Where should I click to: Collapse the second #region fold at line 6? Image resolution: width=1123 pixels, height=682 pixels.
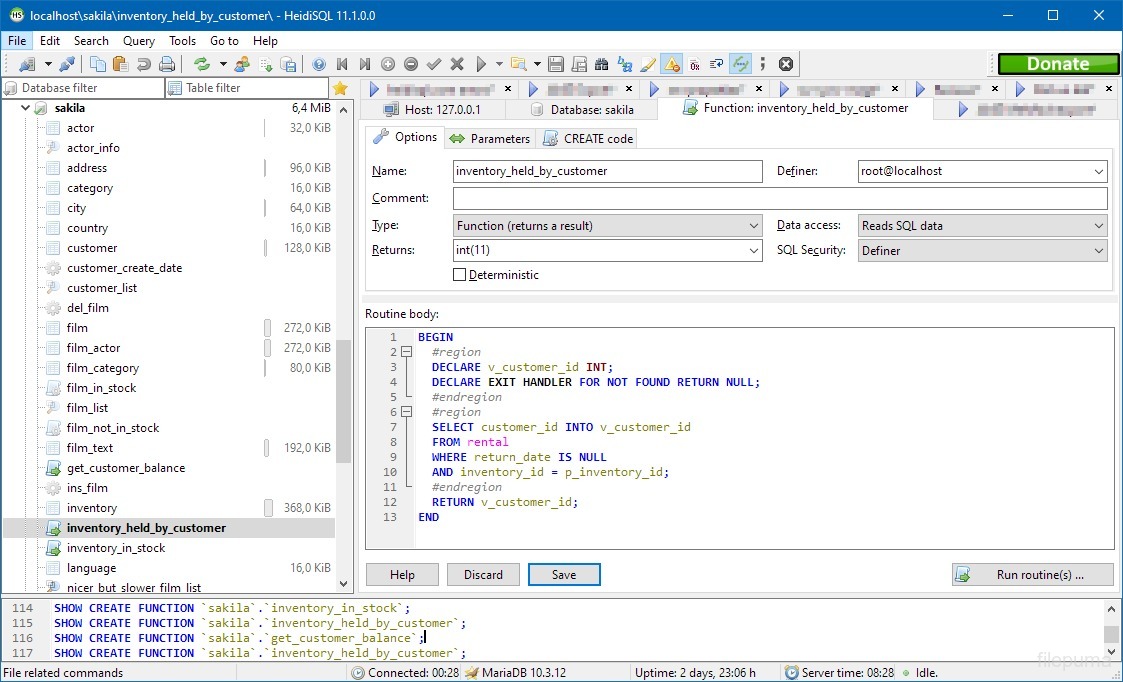[x=406, y=412]
